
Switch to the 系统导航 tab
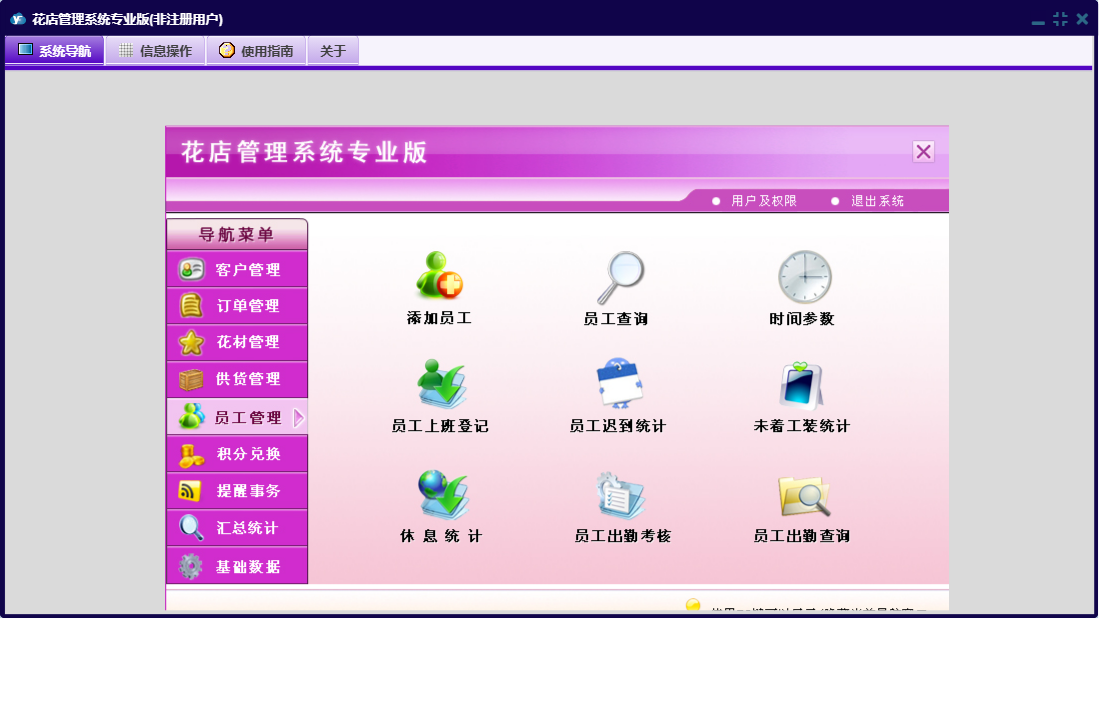click(55, 50)
